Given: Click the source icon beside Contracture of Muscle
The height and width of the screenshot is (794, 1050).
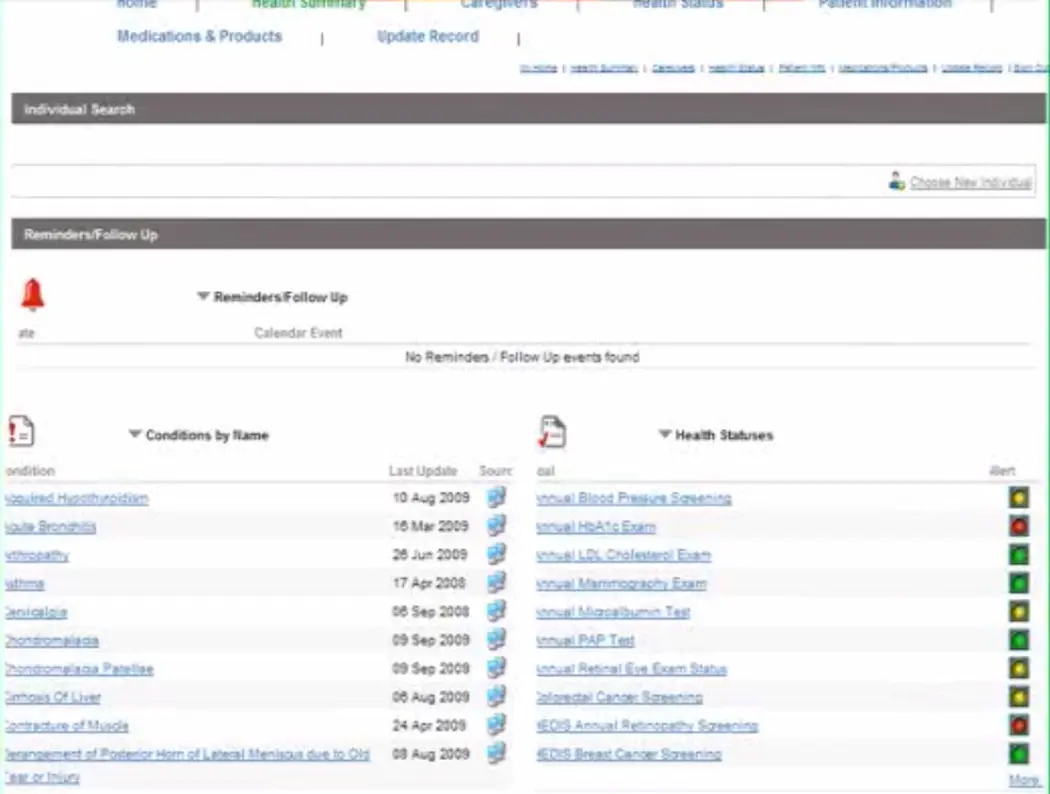Looking at the screenshot, I should (x=496, y=726).
